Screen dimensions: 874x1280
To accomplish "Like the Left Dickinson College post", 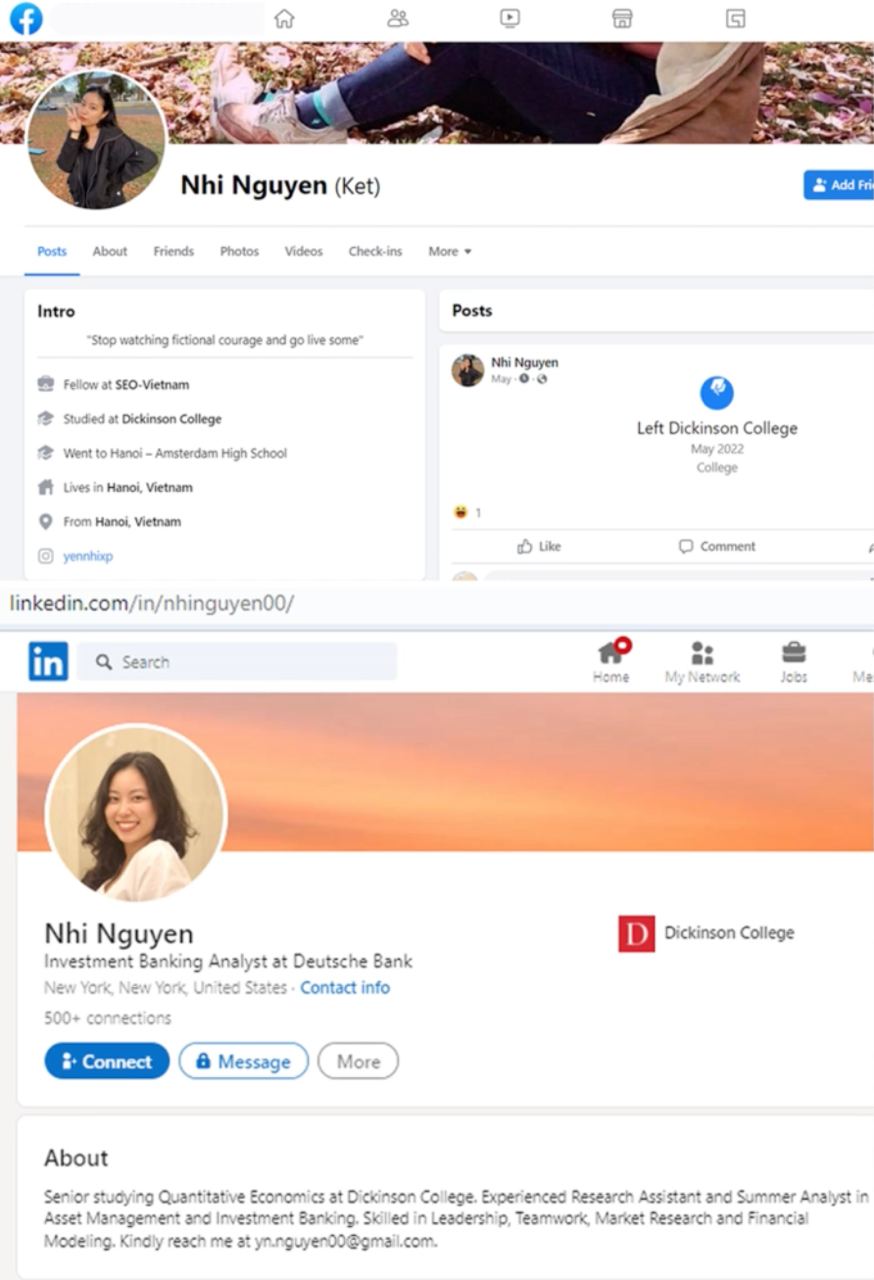I will pyautogui.click(x=539, y=546).
